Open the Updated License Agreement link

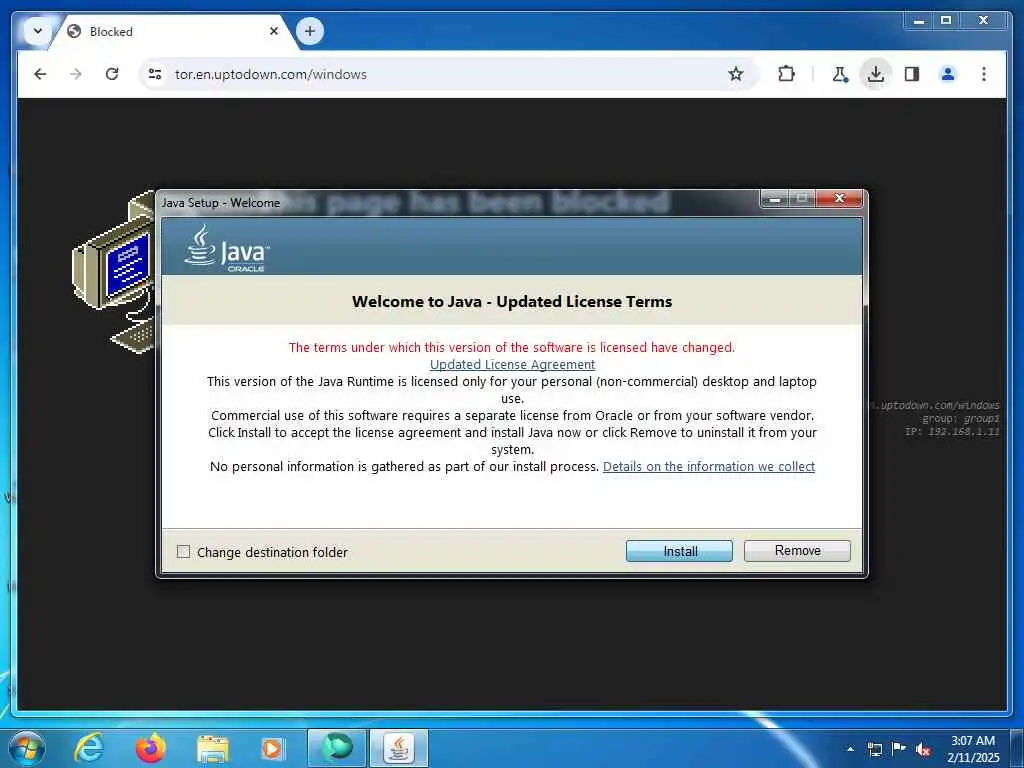[x=513, y=364]
